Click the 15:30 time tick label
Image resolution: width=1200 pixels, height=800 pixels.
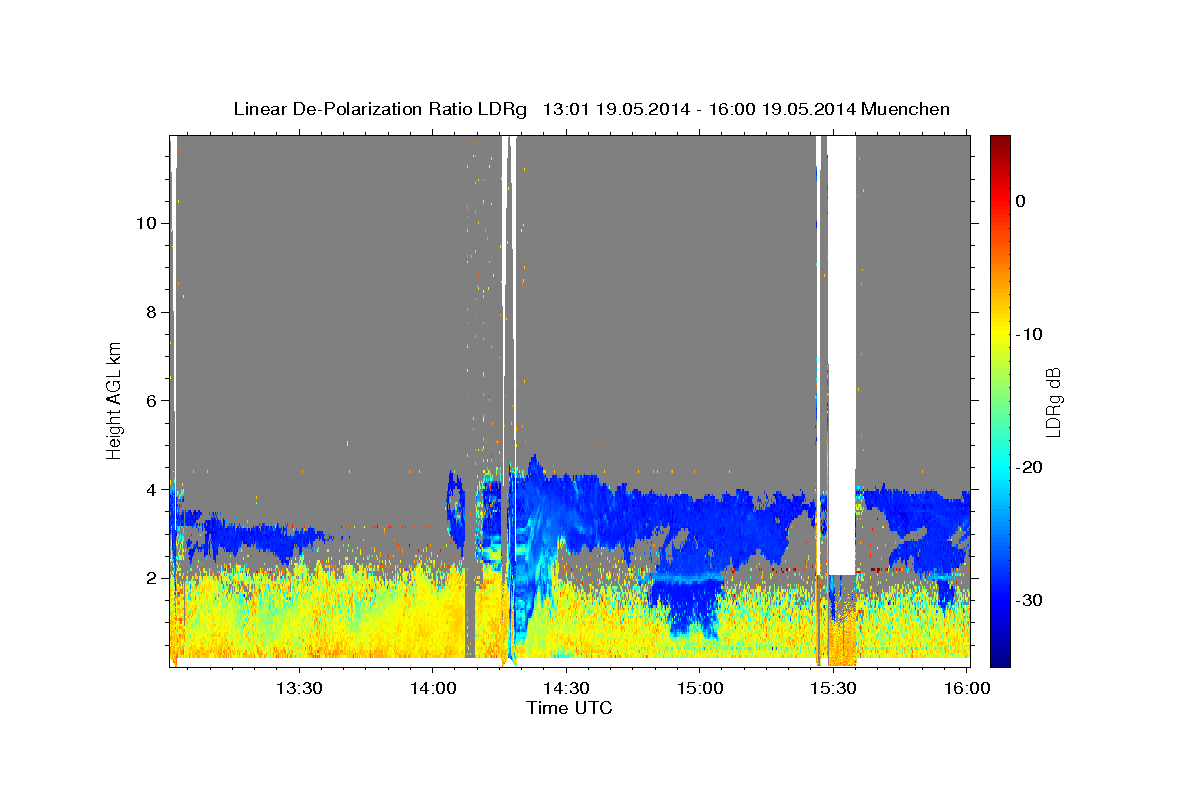(x=833, y=688)
